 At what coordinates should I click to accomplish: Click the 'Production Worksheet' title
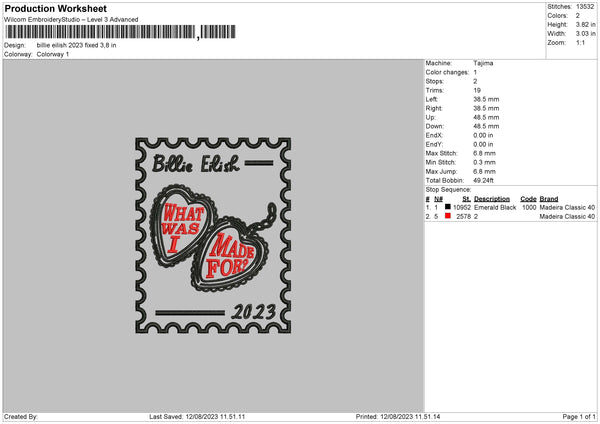(55, 8)
